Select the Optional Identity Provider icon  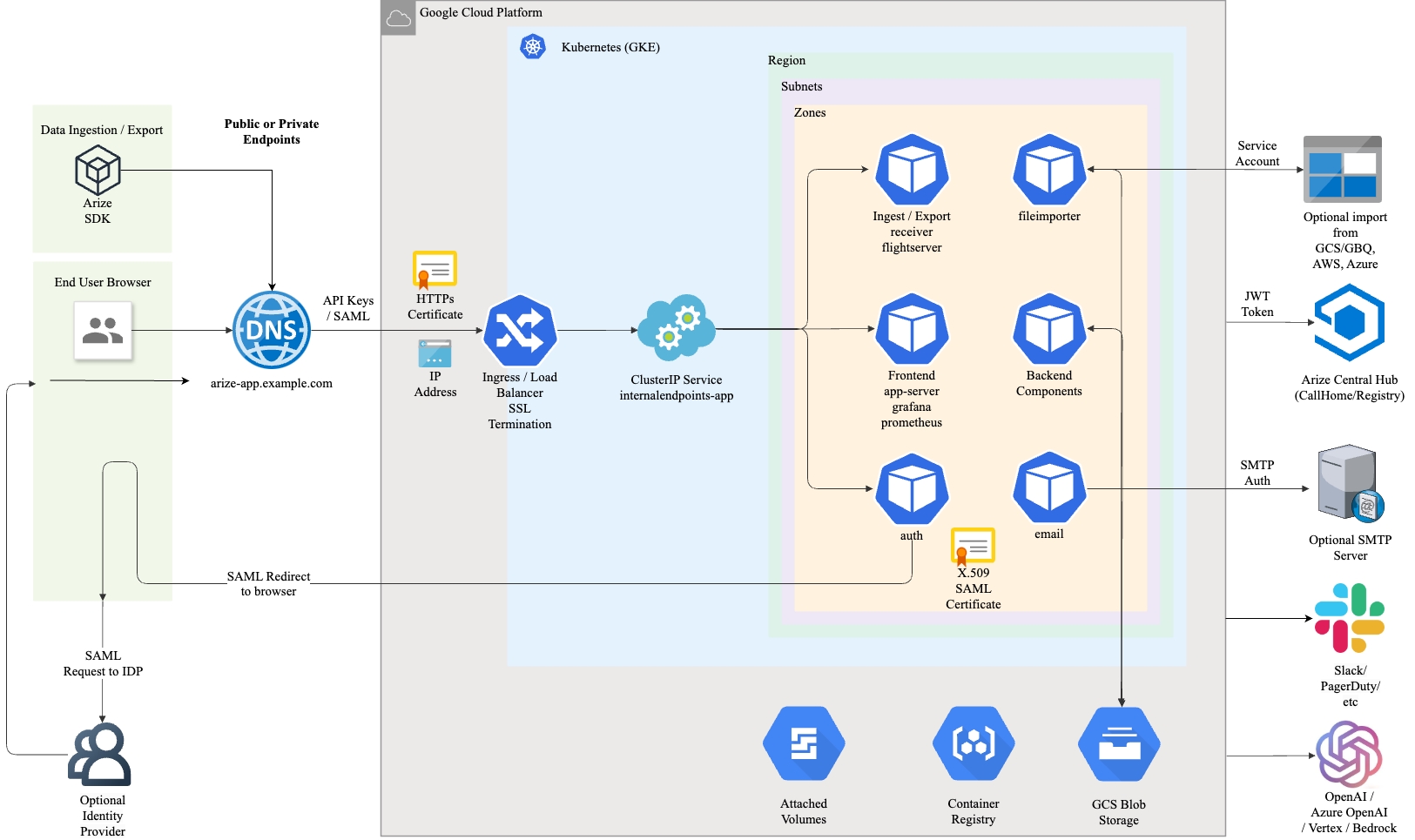pos(100,754)
